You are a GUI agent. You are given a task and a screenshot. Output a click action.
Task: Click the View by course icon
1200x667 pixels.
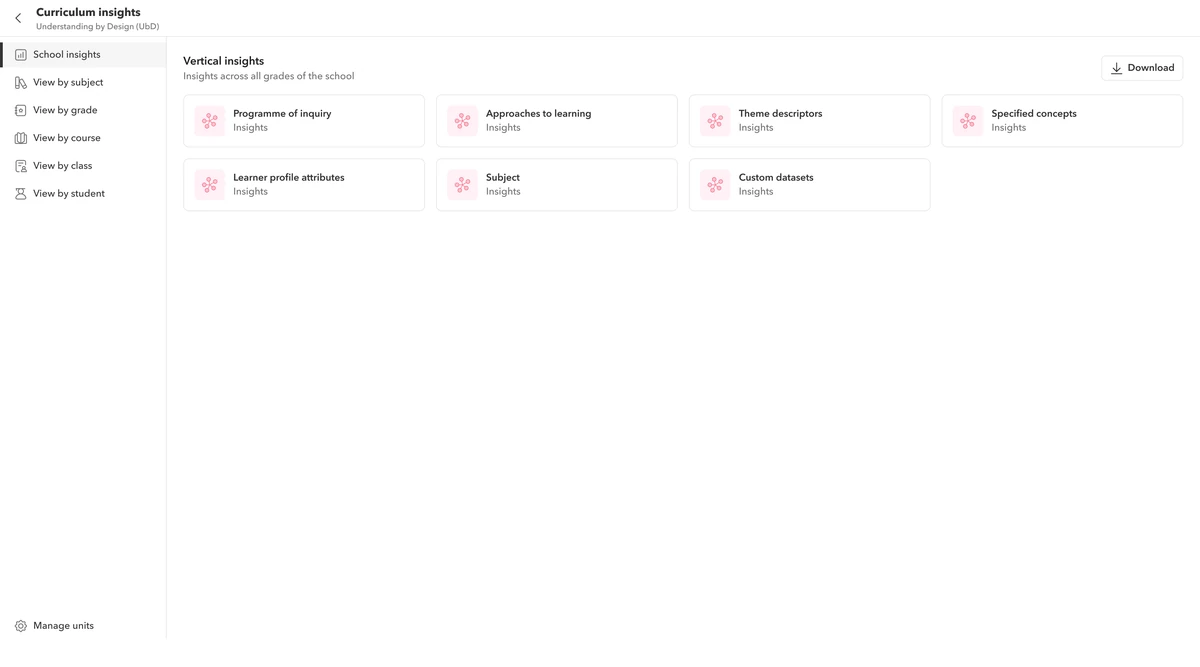point(21,138)
